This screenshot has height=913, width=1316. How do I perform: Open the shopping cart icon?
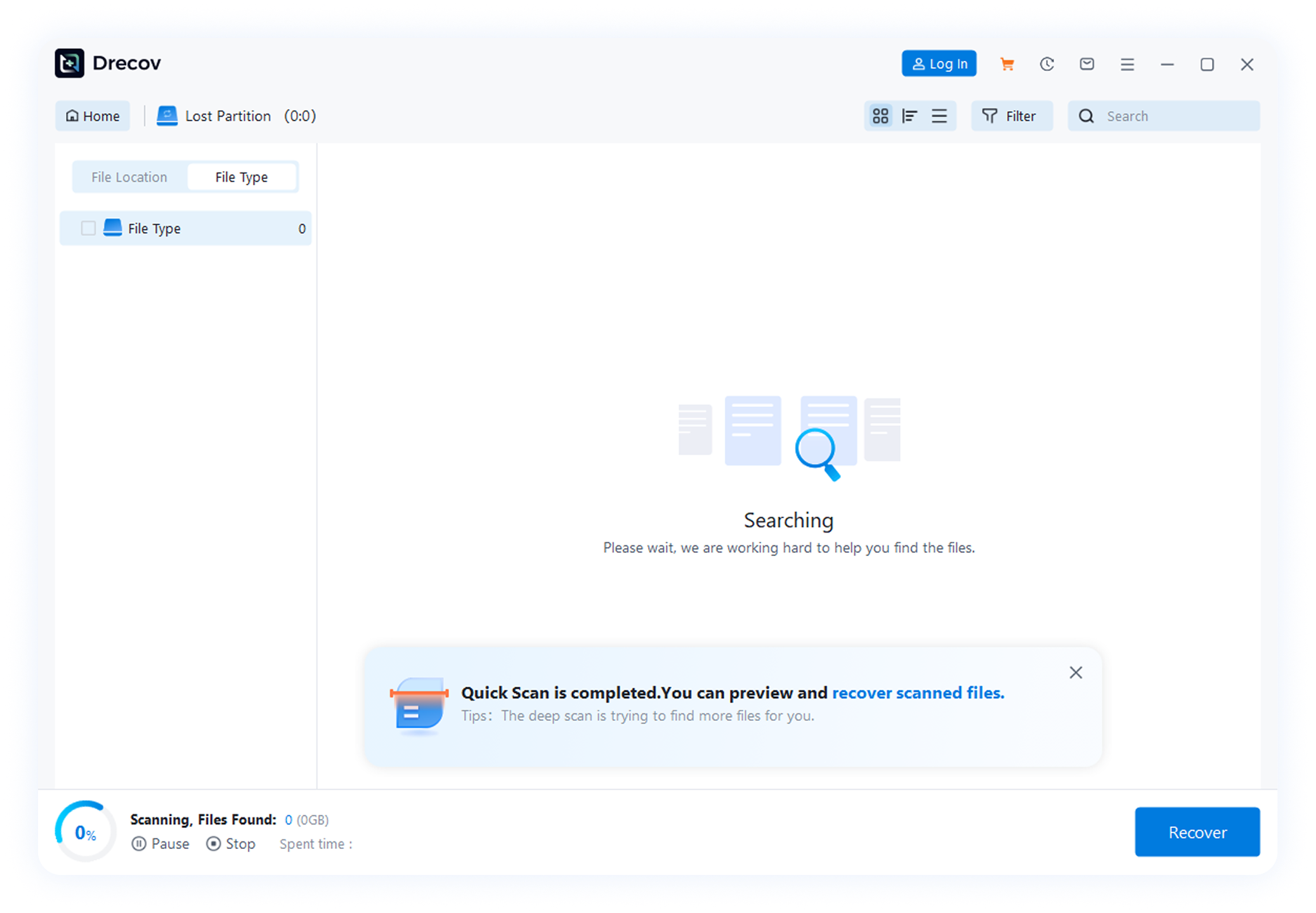click(1007, 64)
